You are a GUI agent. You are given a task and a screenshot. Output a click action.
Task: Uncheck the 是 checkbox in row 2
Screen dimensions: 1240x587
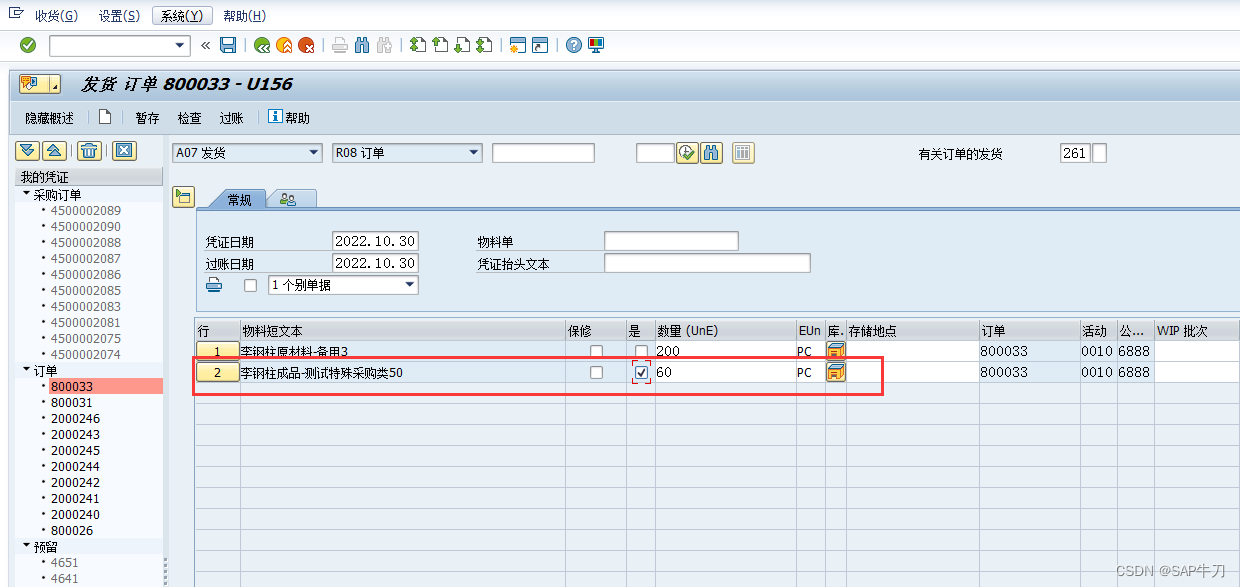[x=641, y=372]
